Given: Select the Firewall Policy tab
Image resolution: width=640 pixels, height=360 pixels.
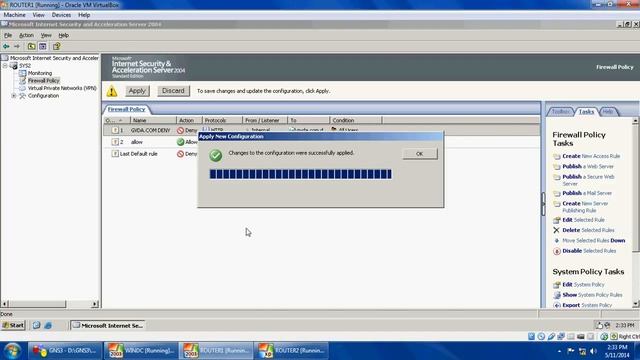Looking at the screenshot, I should coord(126,109).
